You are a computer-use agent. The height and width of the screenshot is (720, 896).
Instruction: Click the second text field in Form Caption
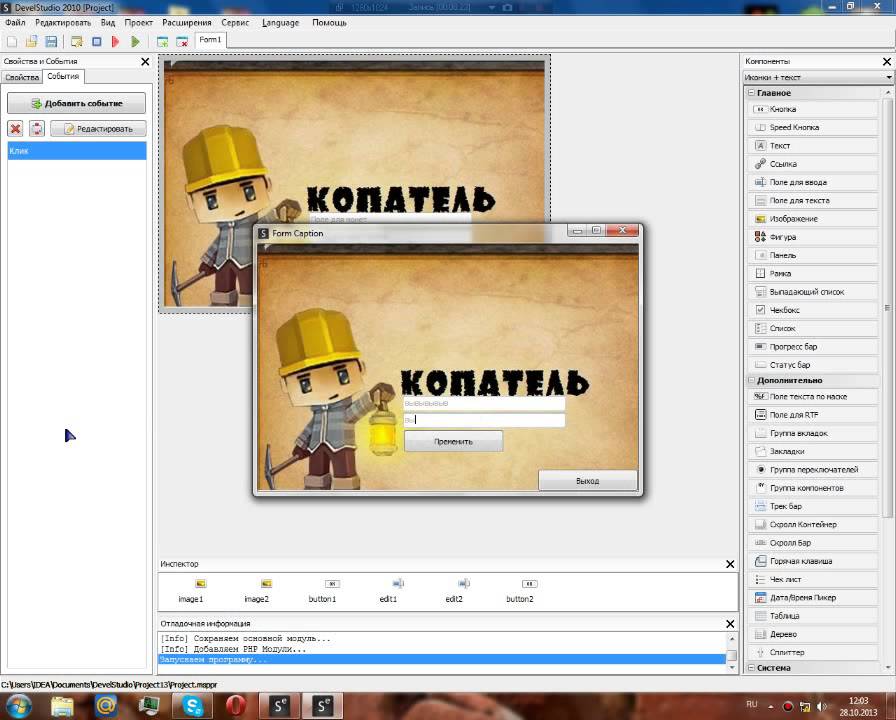click(x=484, y=420)
